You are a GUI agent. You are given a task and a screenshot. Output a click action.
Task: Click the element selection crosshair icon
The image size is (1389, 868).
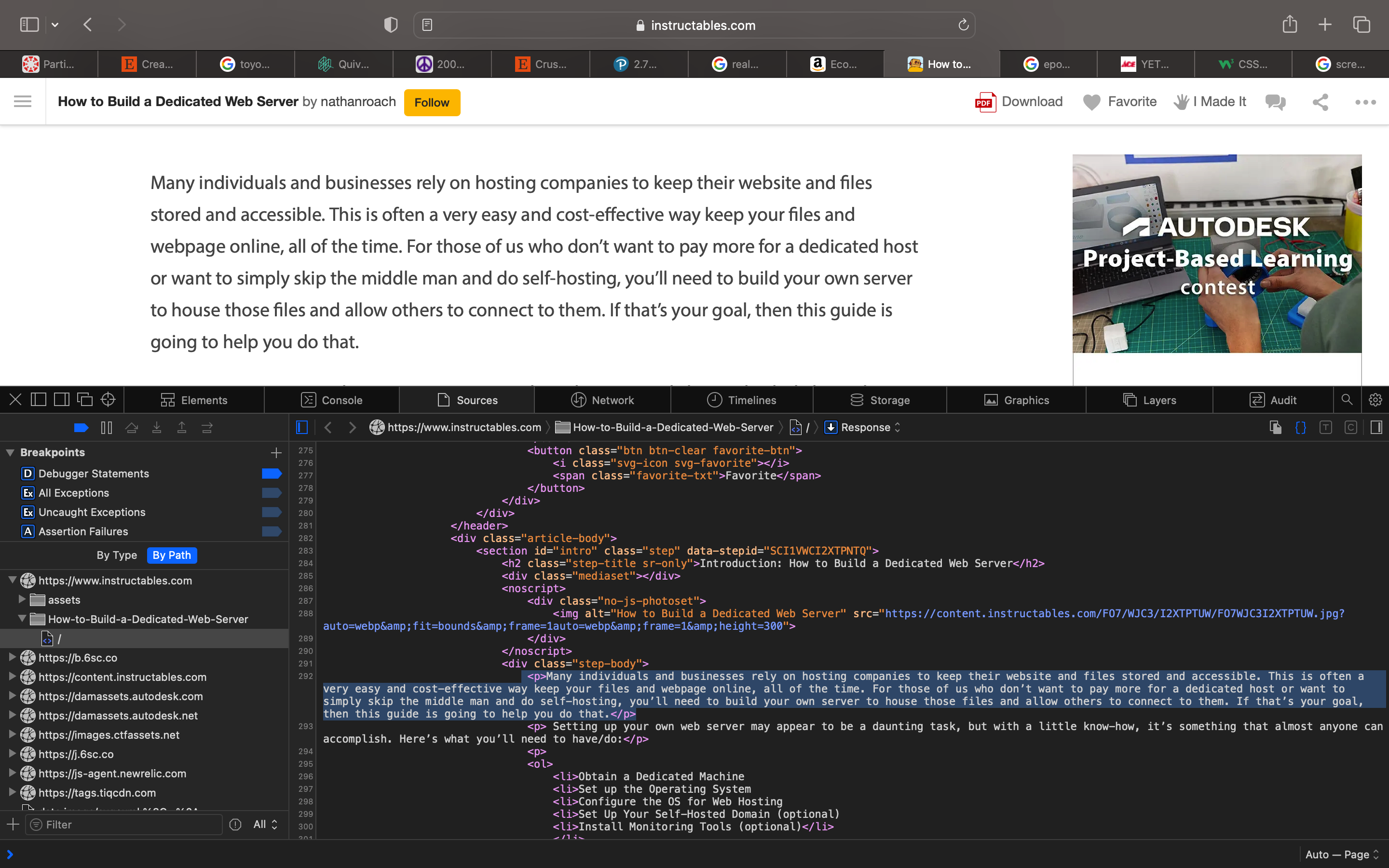coord(108,400)
